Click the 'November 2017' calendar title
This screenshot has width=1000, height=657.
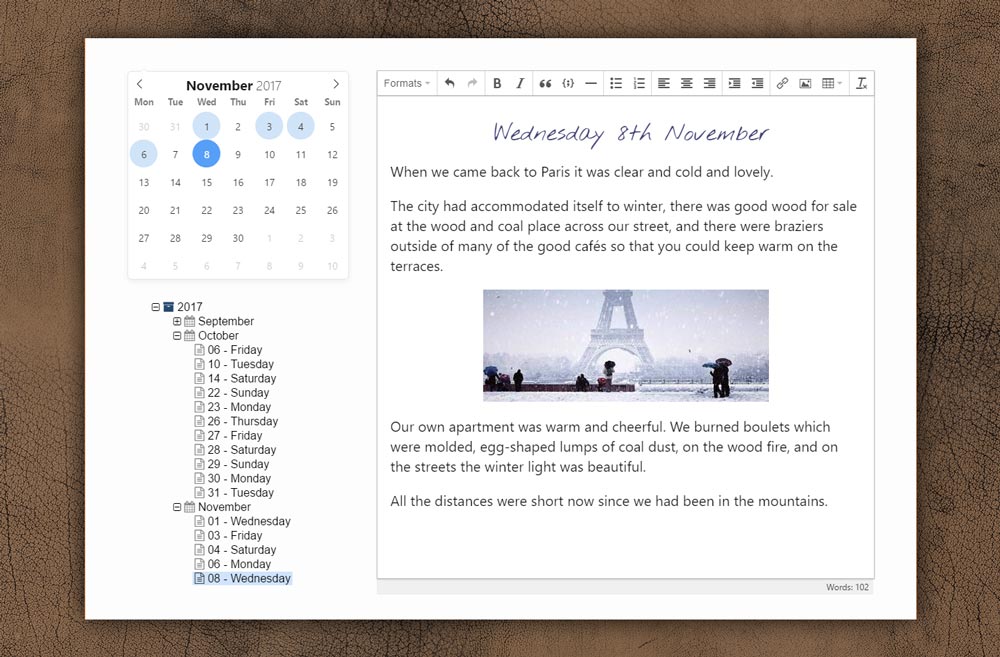233,85
